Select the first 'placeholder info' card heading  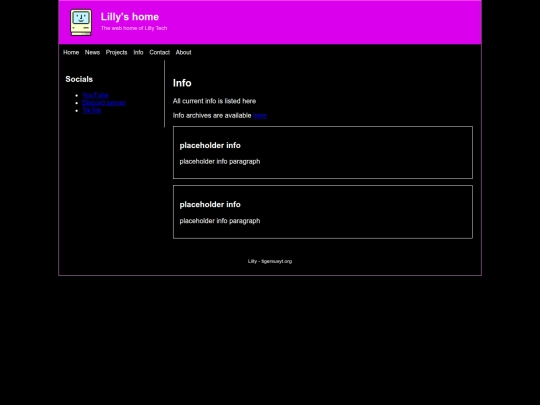[210, 145]
